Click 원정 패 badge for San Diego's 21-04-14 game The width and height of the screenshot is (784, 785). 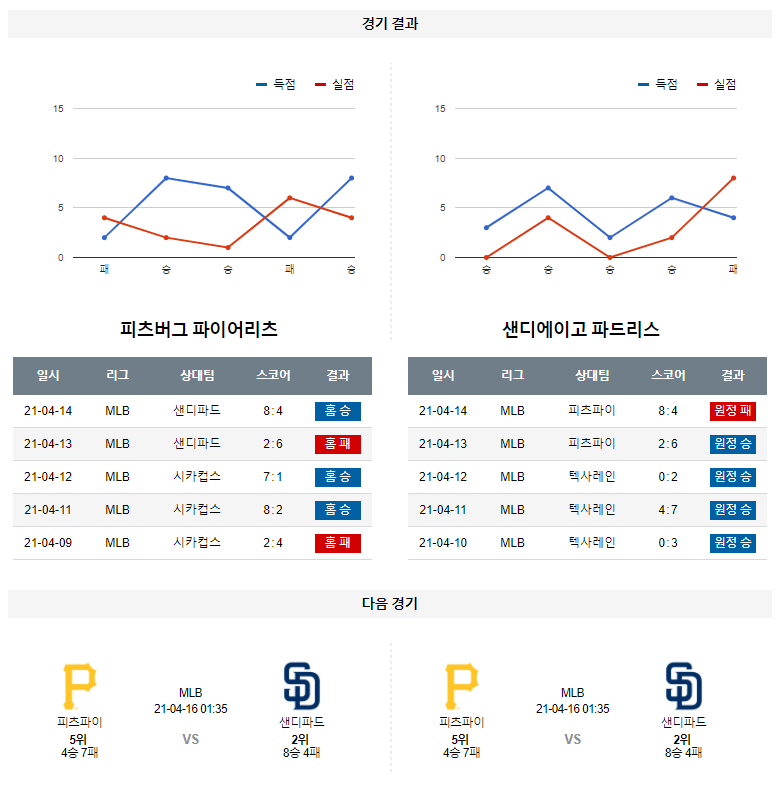[x=732, y=411]
